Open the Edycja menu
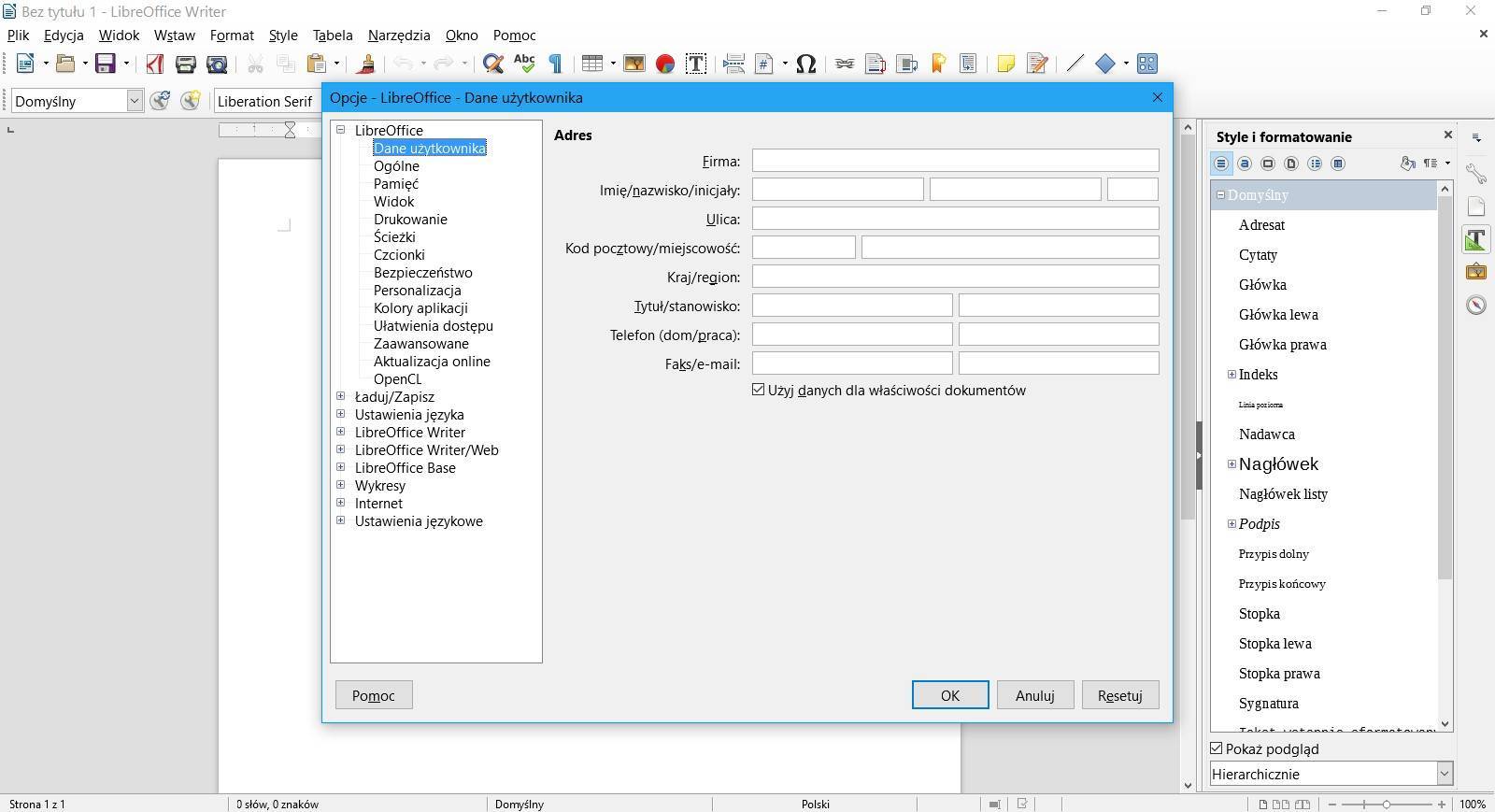Image resolution: width=1495 pixels, height=812 pixels. pyautogui.click(x=64, y=36)
